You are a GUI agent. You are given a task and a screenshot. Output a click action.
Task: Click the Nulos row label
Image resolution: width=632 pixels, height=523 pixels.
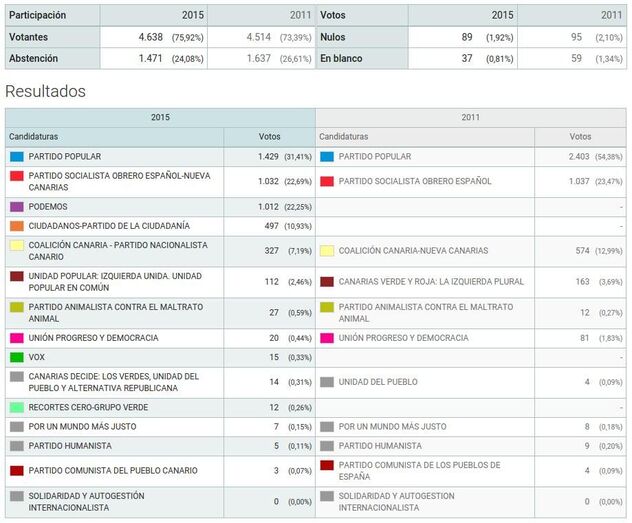point(333,37)
